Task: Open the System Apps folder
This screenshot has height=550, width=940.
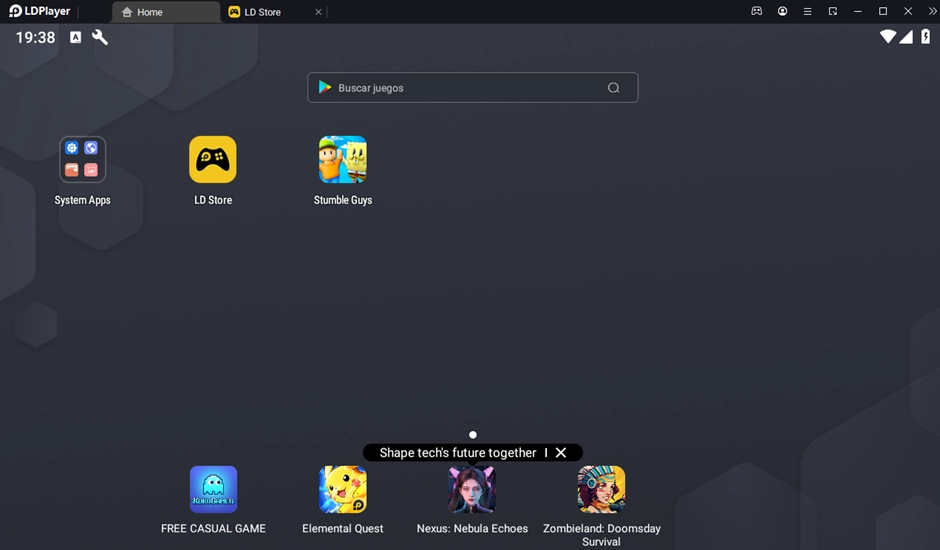Action: click(x=83, y=160)
